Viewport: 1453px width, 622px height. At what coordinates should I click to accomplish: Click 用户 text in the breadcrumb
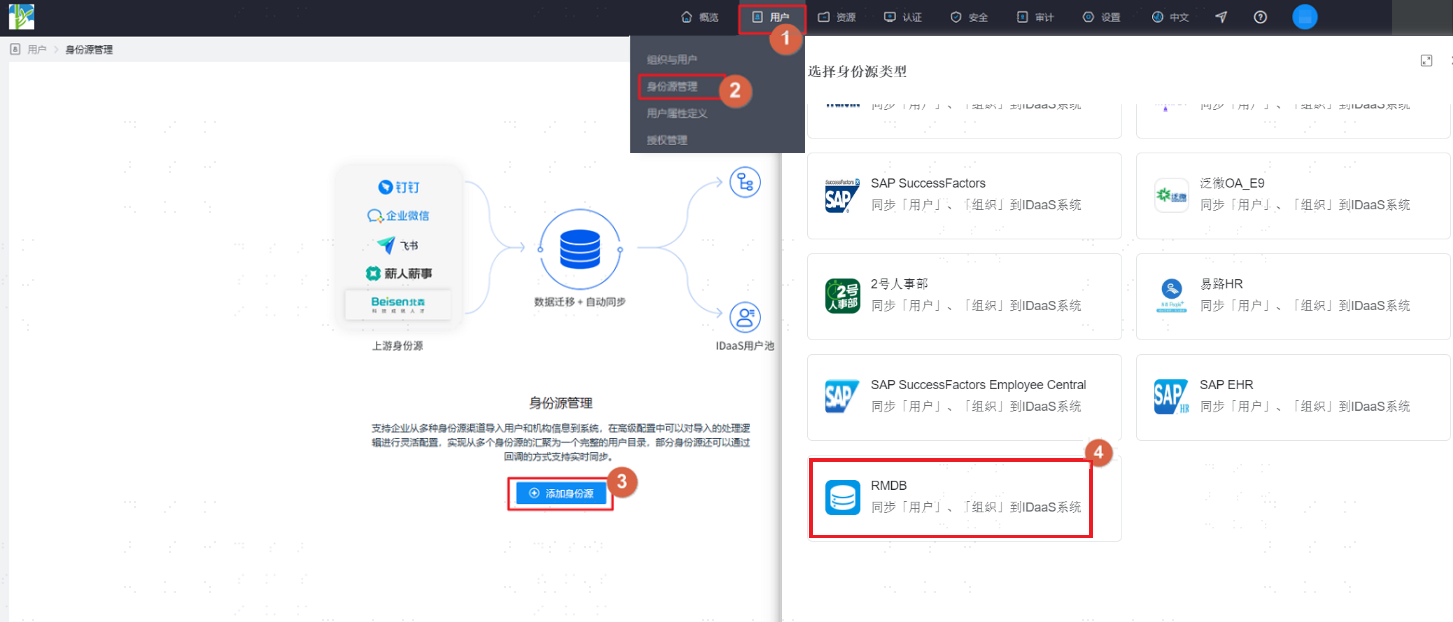click(37, 49)
